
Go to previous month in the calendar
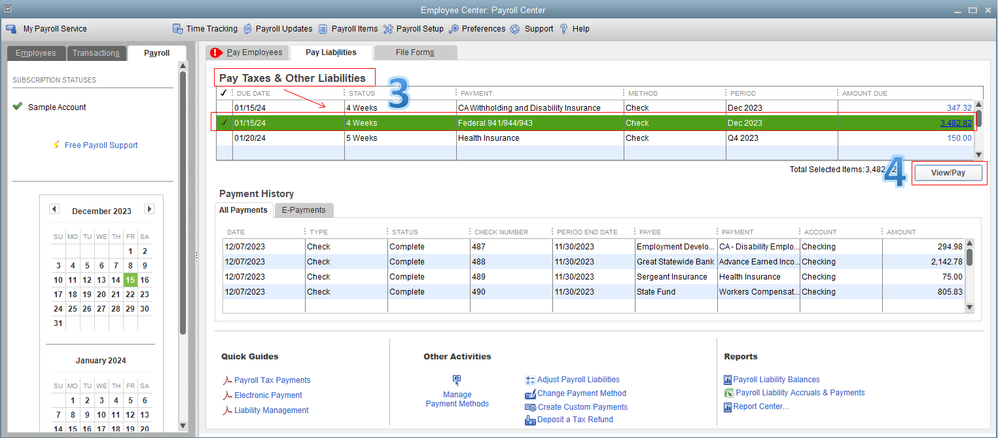pyautogui.click(x=54, y=210)
